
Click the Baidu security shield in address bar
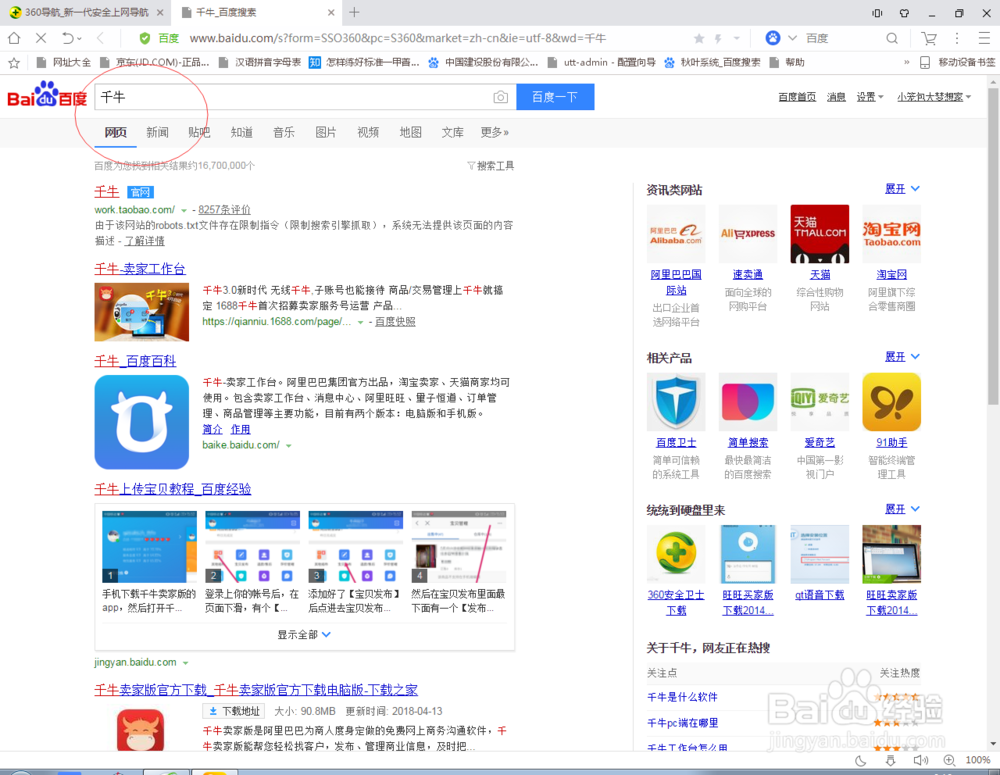tap(147, 37)
